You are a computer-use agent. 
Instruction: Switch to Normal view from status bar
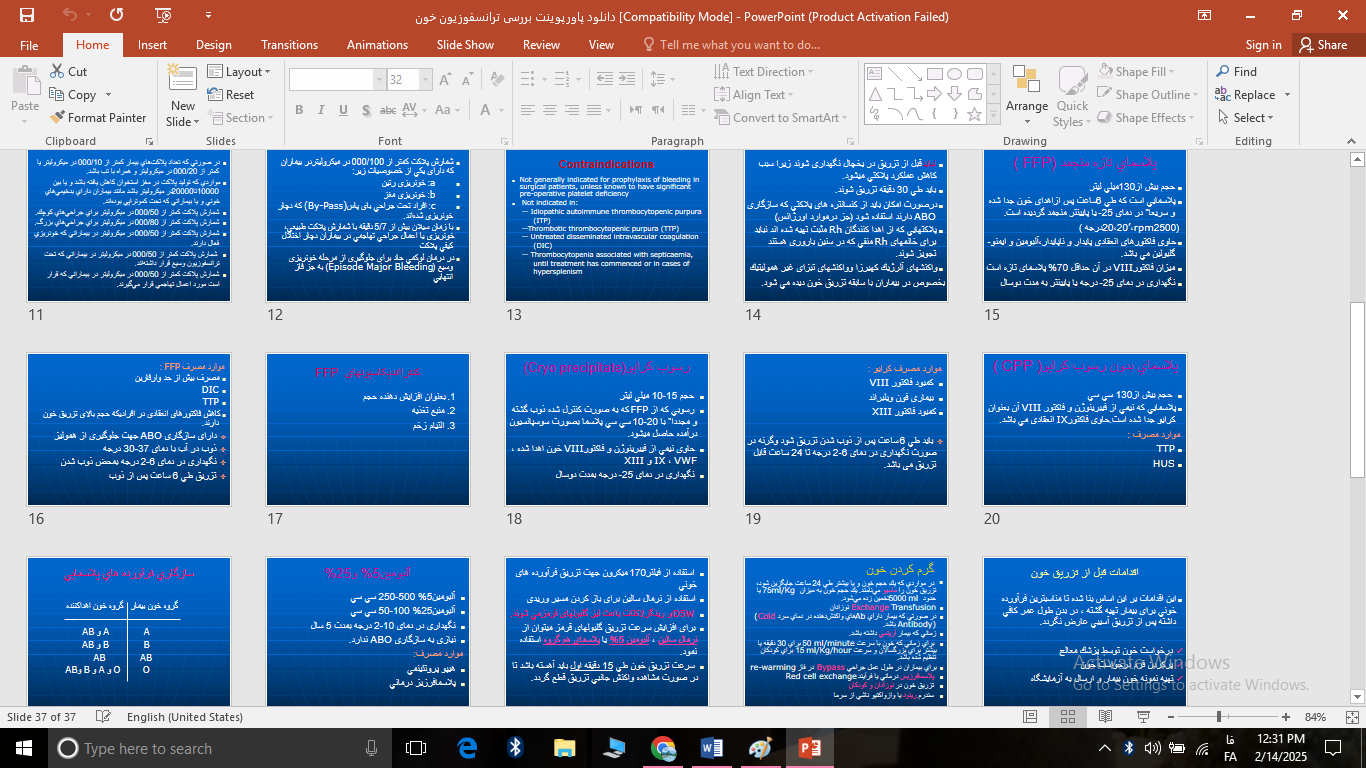1030,717
